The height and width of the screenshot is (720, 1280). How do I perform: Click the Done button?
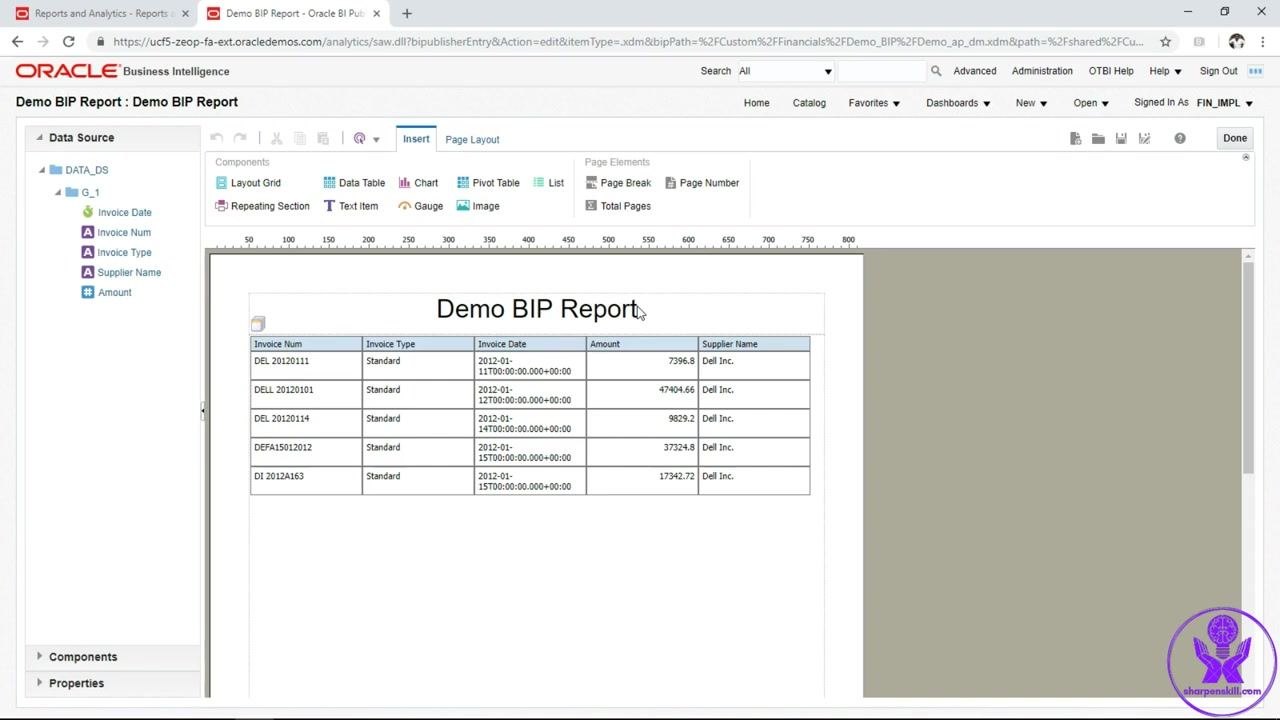[1235, 139]
